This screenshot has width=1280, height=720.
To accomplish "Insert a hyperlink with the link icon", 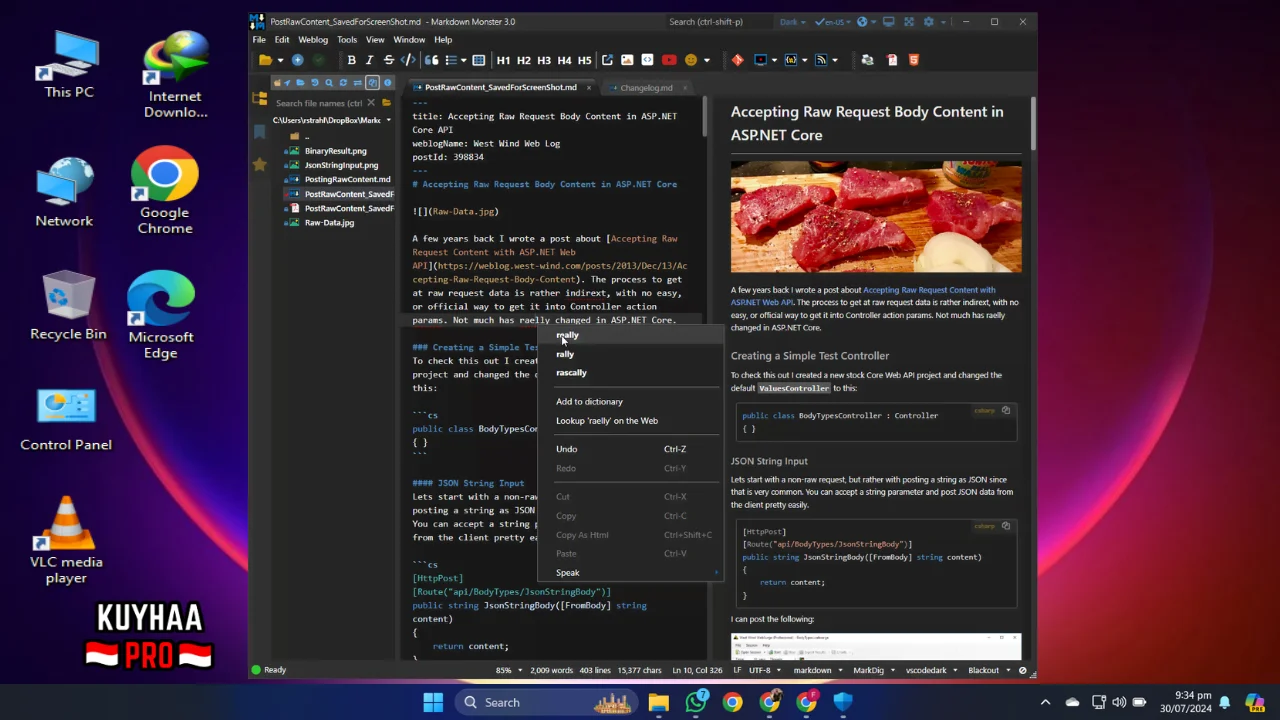I will (x=607, y=60).
